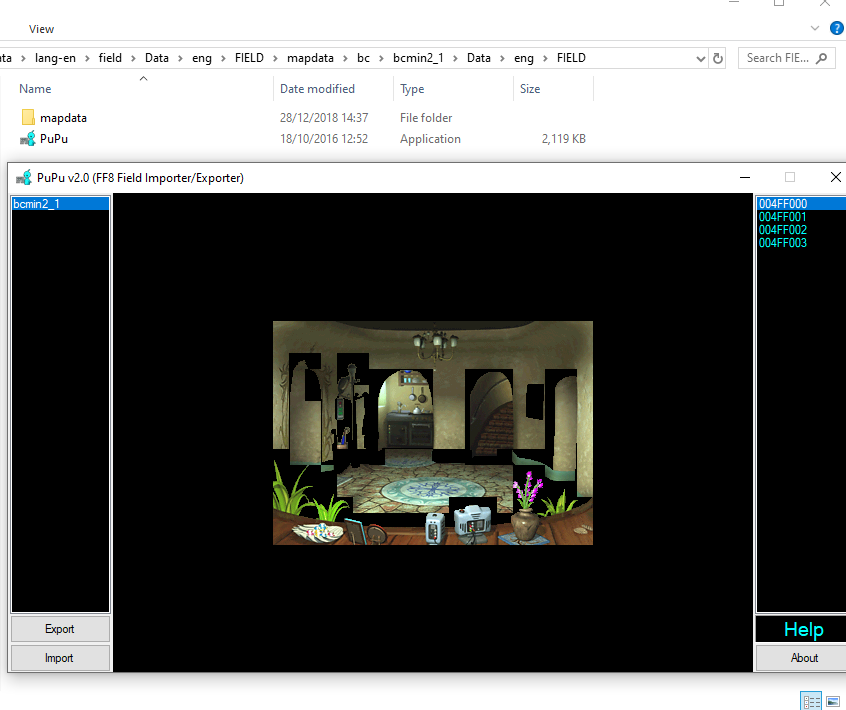Go to lang-en in the address path
This screenshot has width=846, height=710.
(55, 58)
